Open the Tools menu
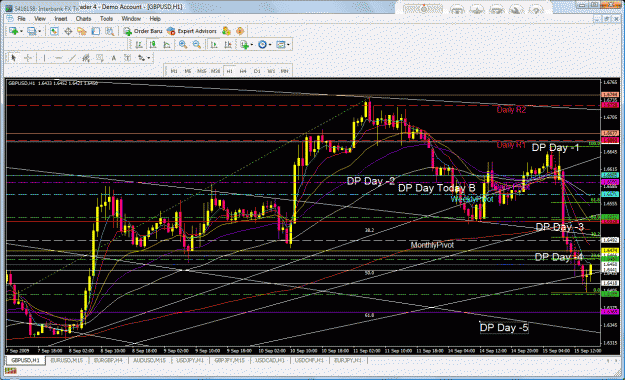The width and height of the screenshot is (625, 380). click(x=106, y=19)
